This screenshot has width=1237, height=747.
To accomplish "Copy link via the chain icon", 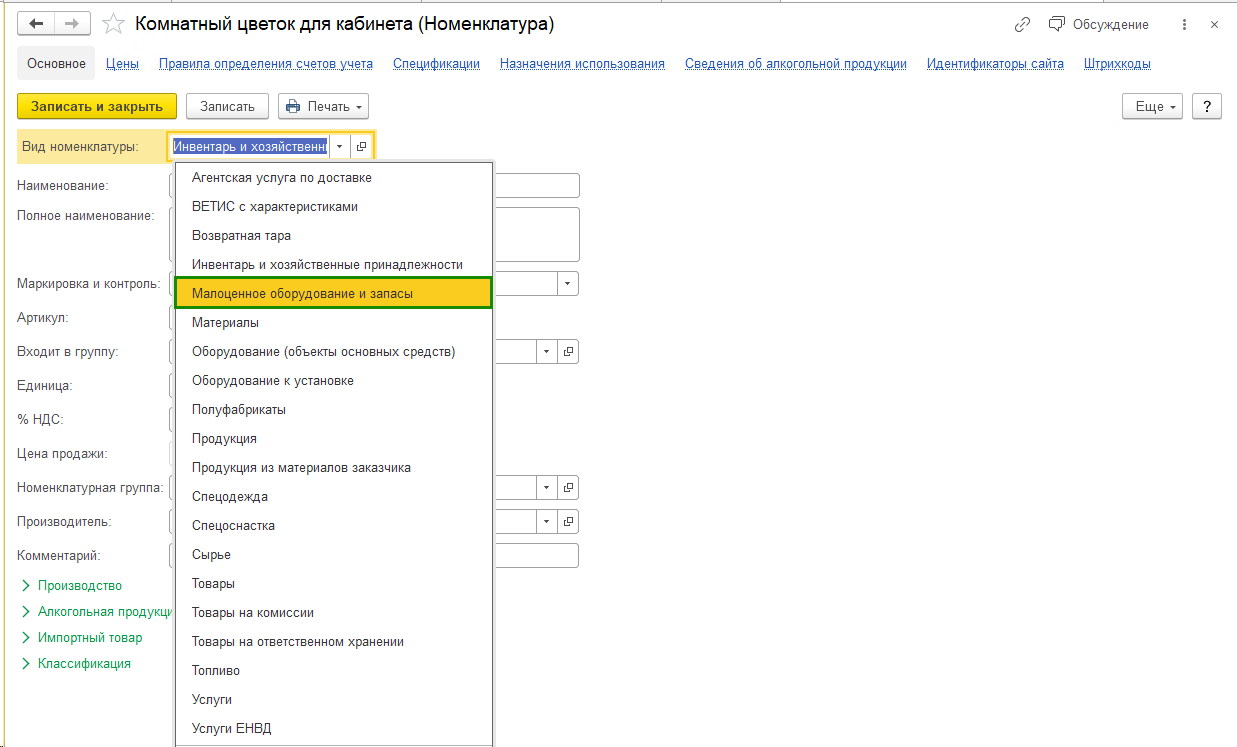I will pyautogui.click(x=1022, y=25).
